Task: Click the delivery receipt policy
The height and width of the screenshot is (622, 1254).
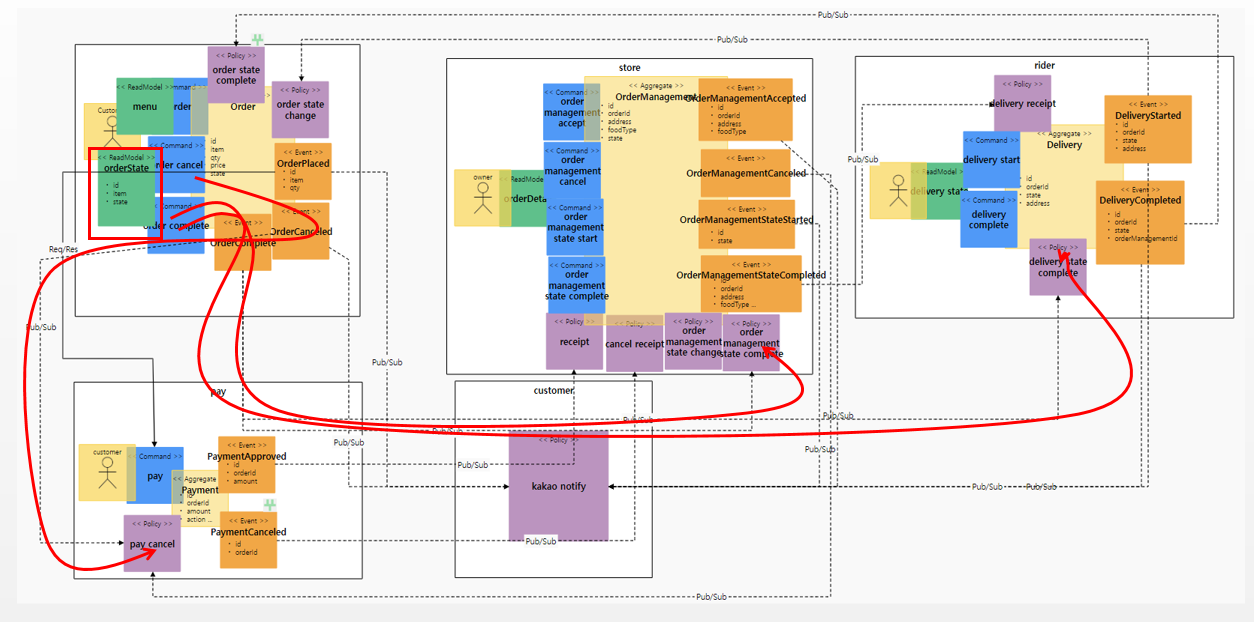Action: click(x=1023, y=103)
